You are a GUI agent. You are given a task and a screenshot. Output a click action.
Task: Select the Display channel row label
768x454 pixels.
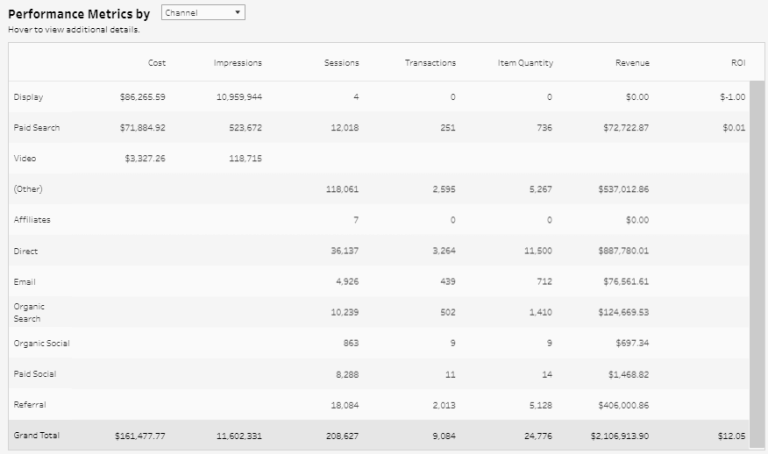coord(28,97)
